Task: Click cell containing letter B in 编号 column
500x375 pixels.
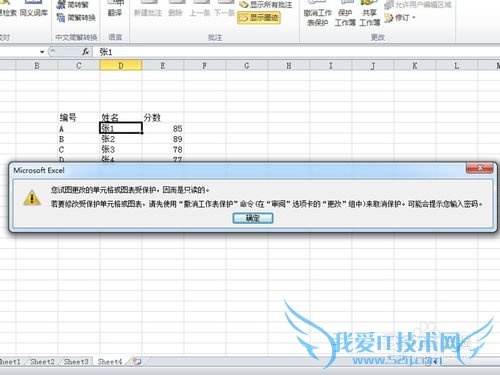Action: pyautogui.click(x=79, y=139)
